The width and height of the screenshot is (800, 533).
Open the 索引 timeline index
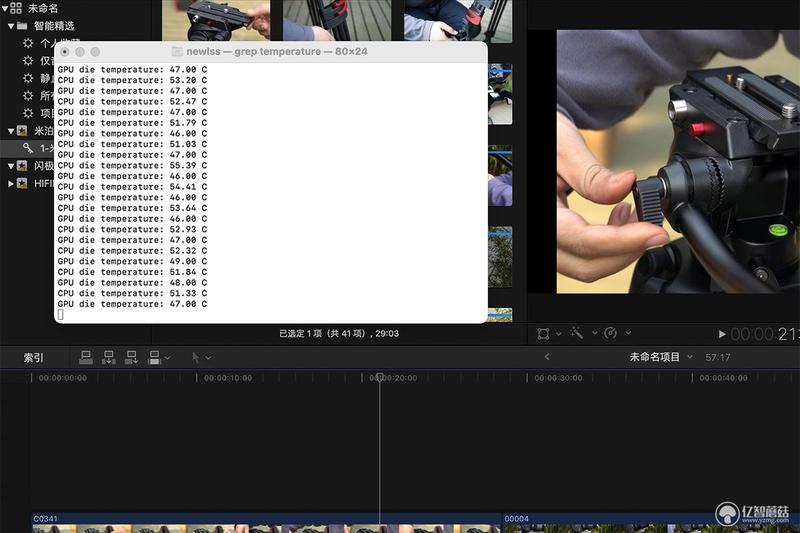pyautogui.click(x=33, y=358)
